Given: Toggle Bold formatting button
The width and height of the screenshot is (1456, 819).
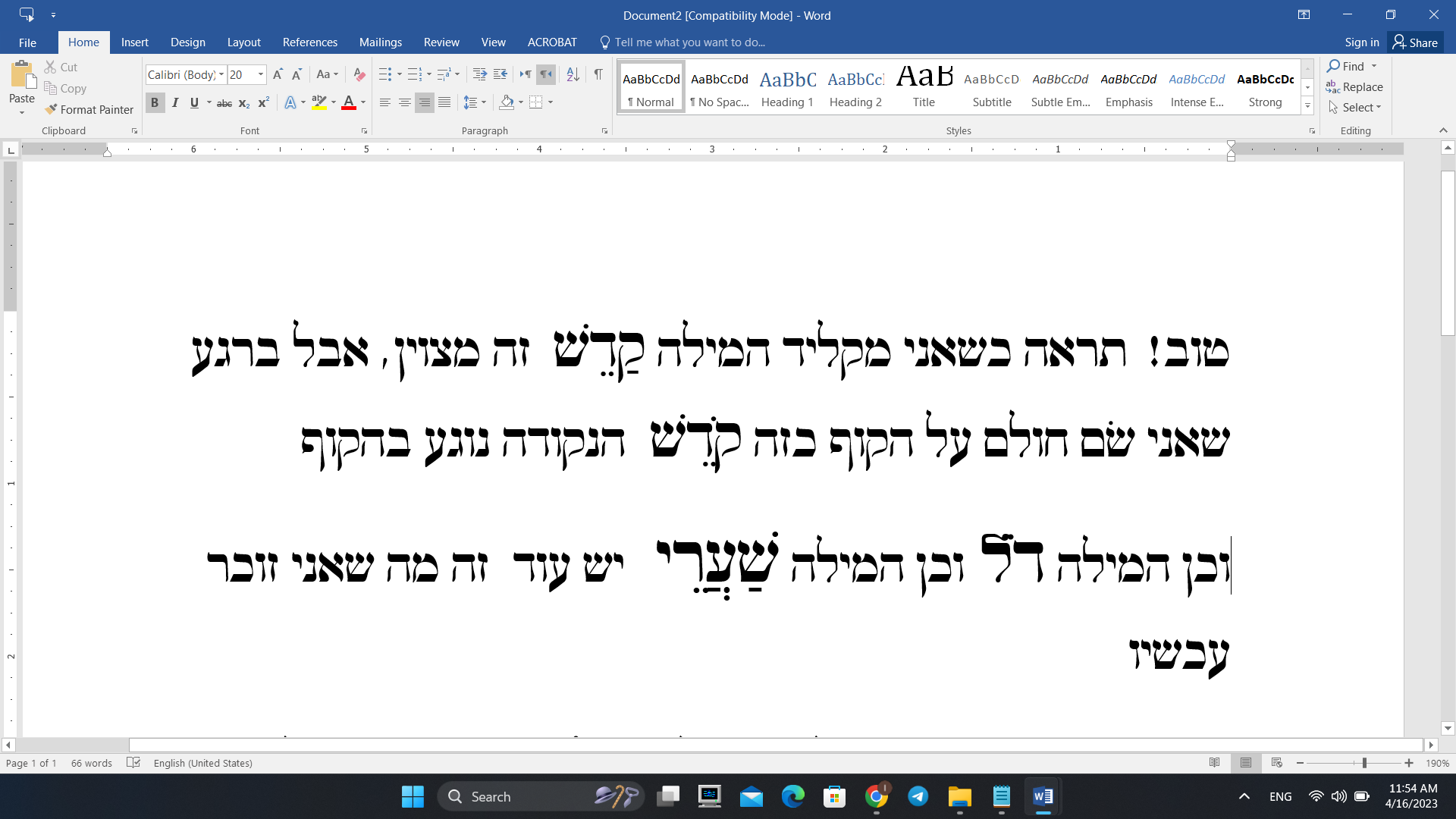Looking at the screenshot, I should point(155,102).
